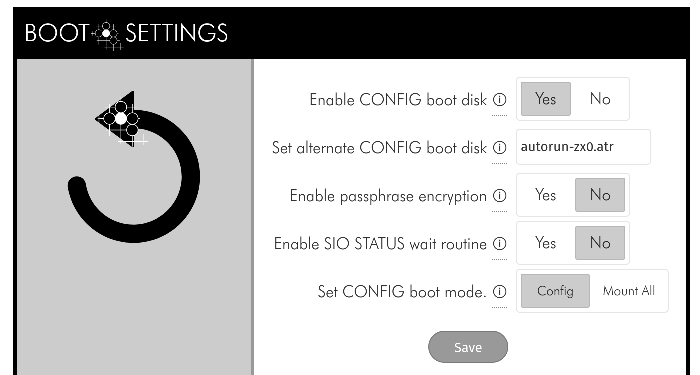Select No for SIO STATUS wait routine
This screenshot has width=700, height=375.
pos(600,243)
